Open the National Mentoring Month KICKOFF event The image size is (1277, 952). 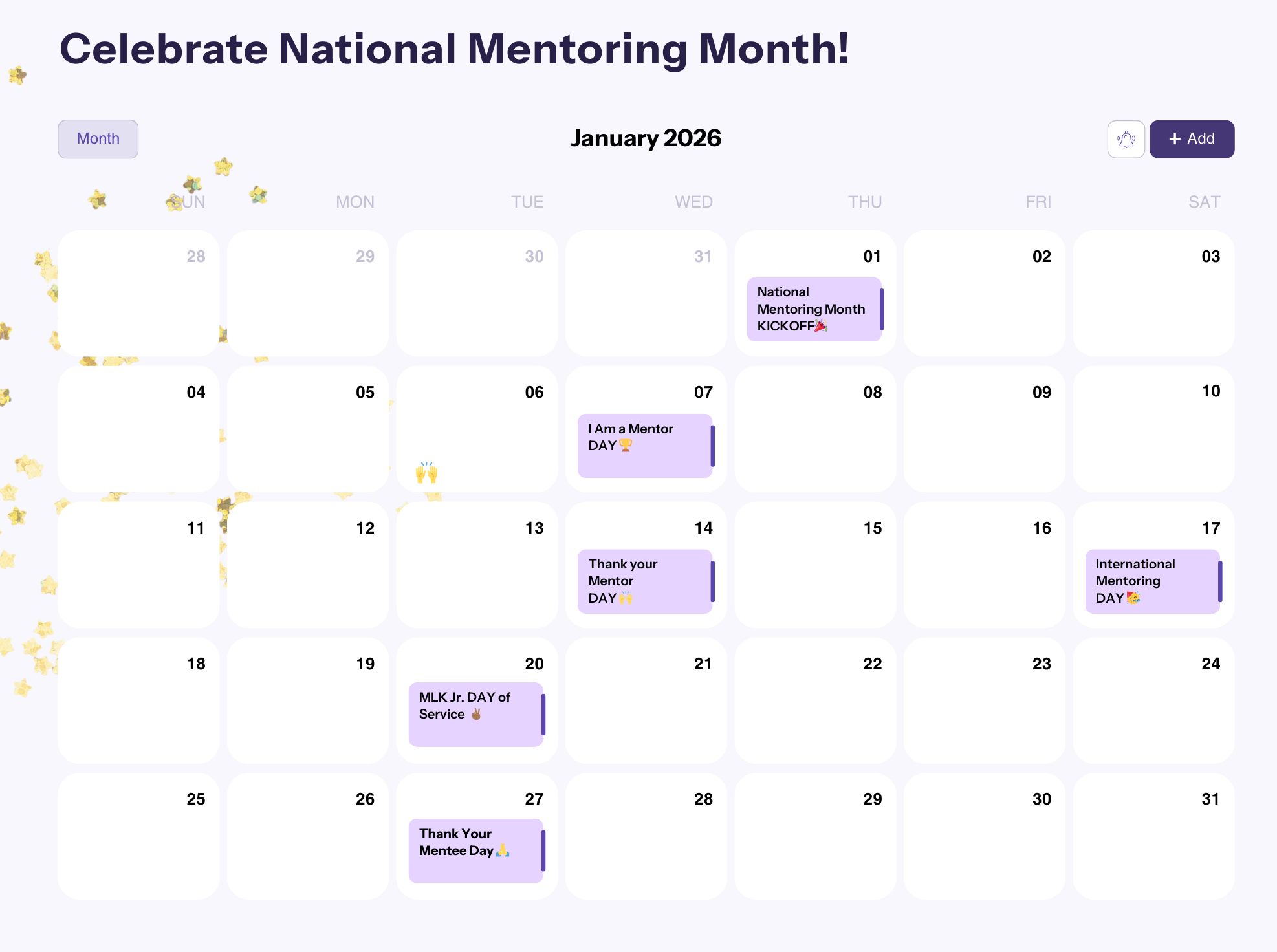pos(812,308)
